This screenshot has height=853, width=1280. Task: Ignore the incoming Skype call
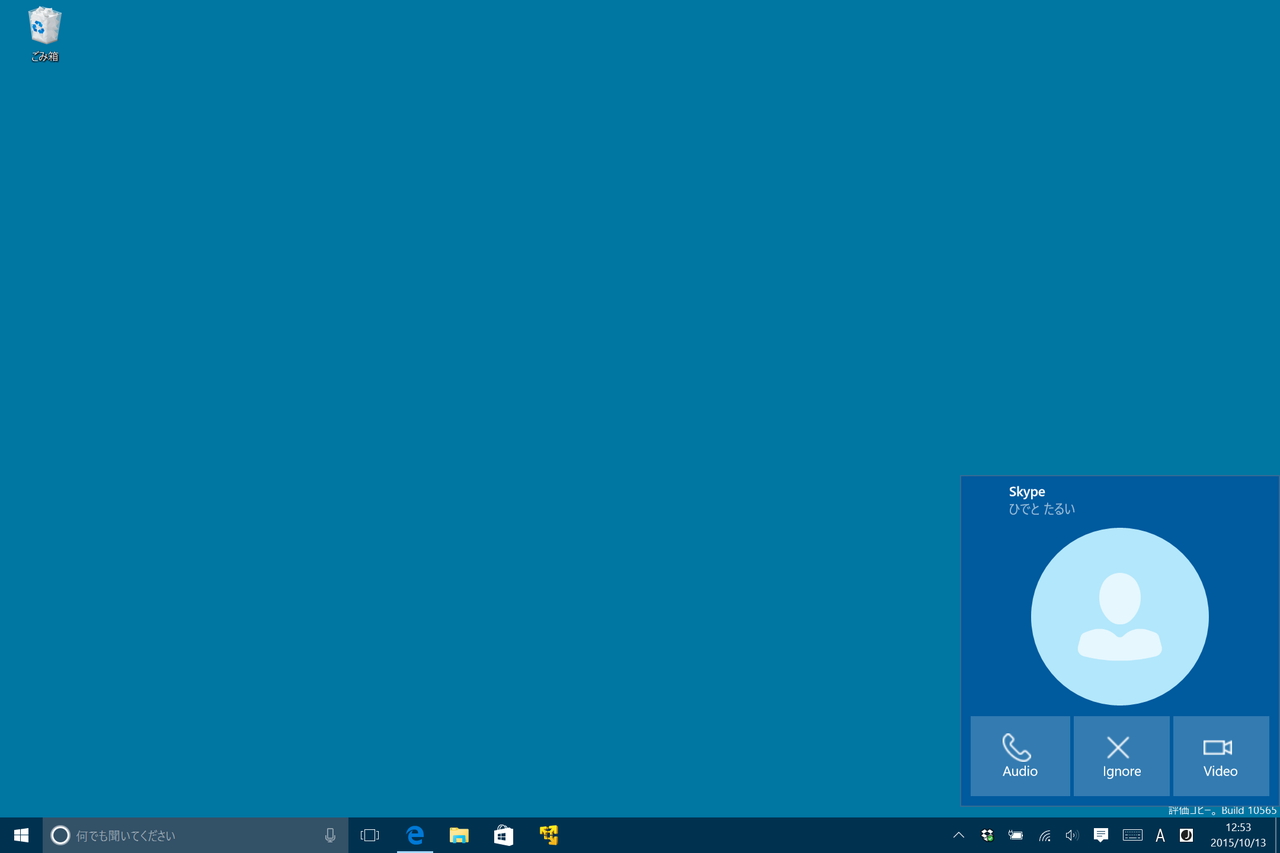(1121, 756)
